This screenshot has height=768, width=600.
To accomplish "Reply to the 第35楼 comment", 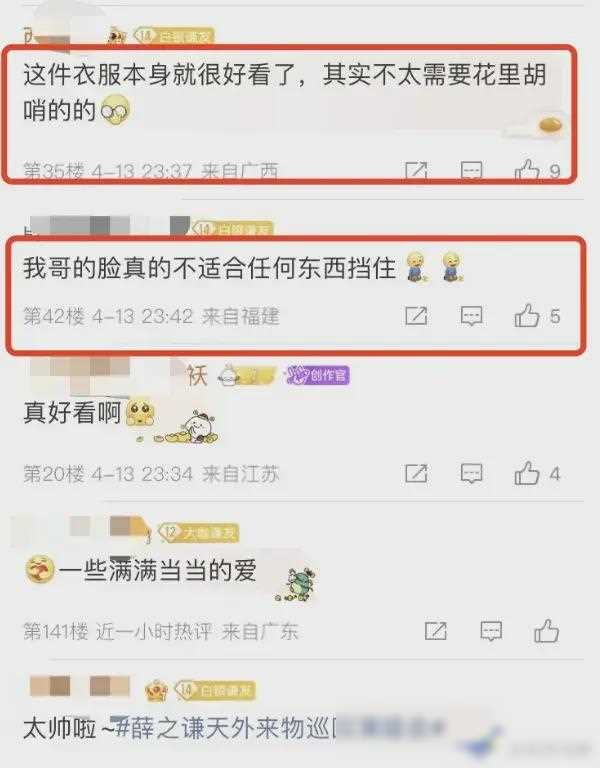I will tap(472, 170).
